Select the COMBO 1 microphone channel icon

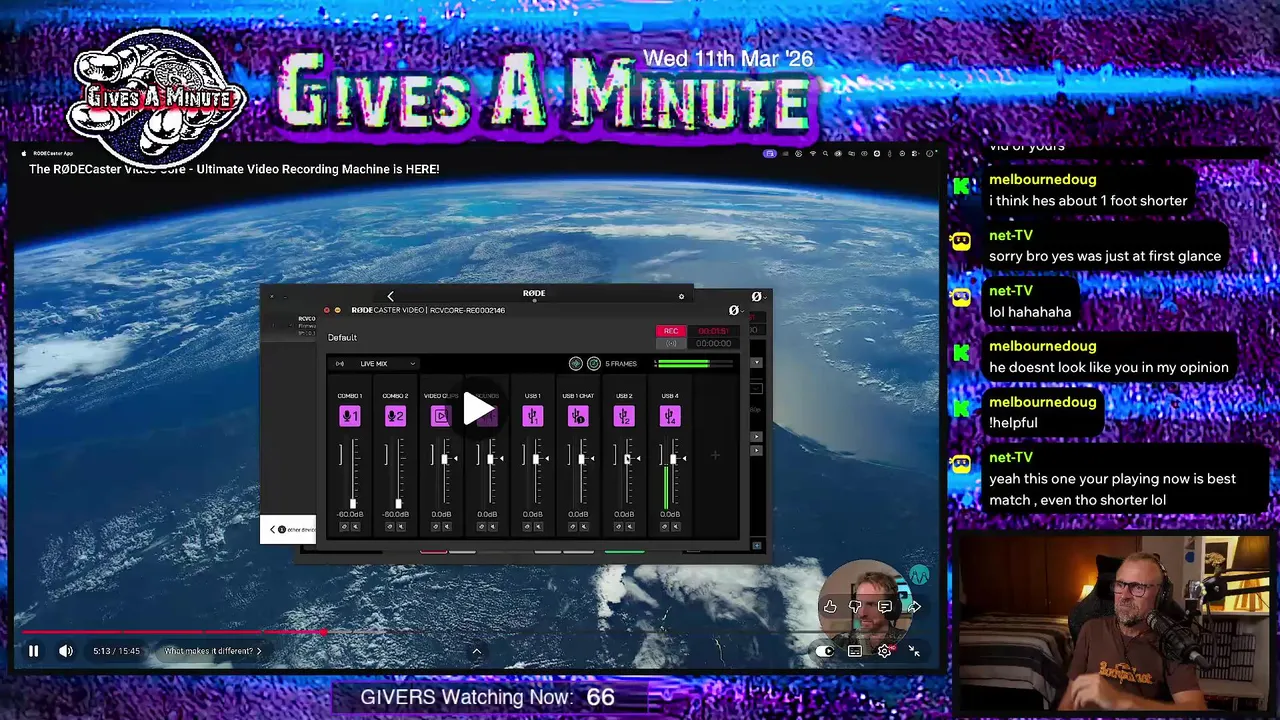349,416
